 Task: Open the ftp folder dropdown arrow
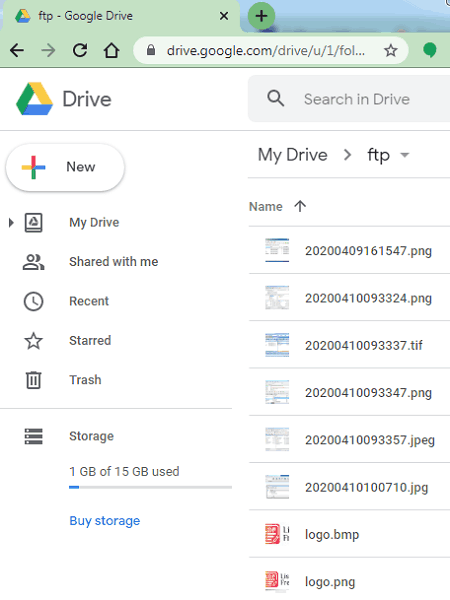(x=404, y=155)
